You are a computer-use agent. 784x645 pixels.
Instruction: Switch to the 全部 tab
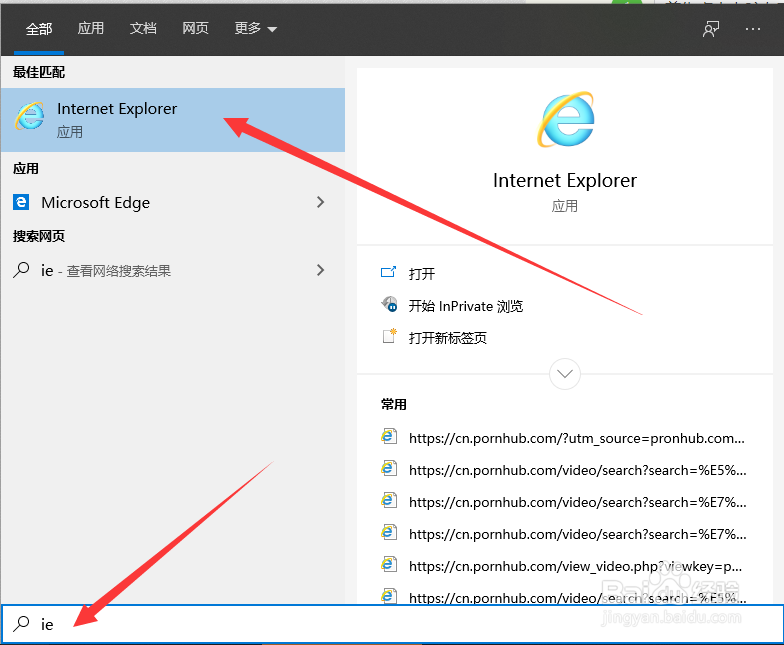[39, 29]
